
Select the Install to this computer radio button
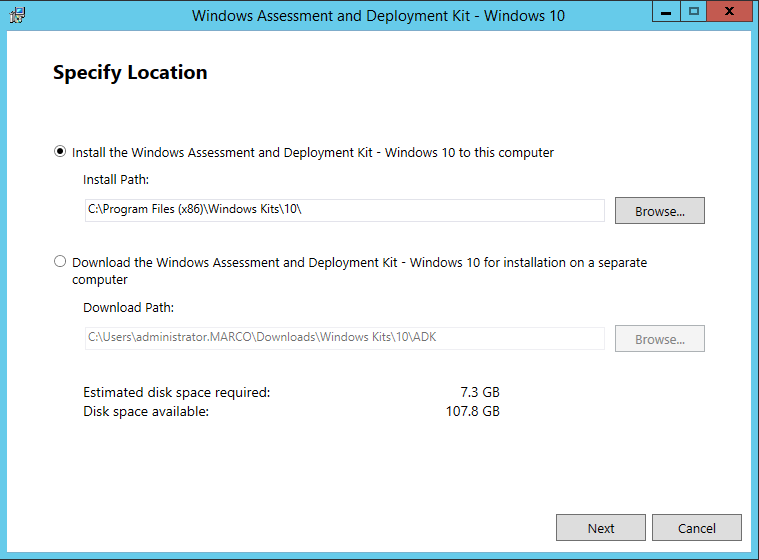click(x=60, y=151)
